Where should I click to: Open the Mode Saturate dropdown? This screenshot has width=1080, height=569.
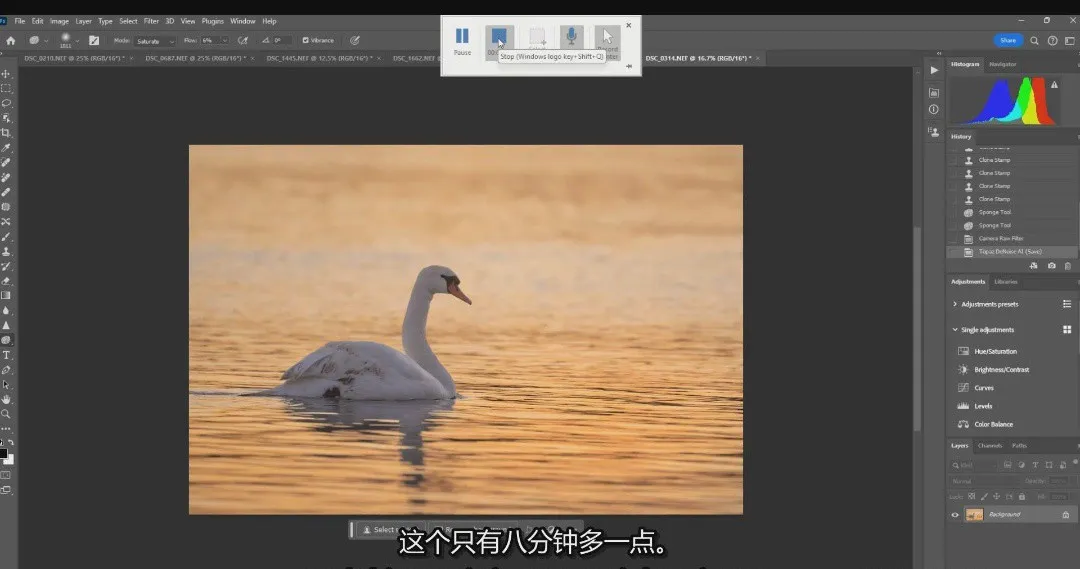pyautogui.click(x=155, y=41)
